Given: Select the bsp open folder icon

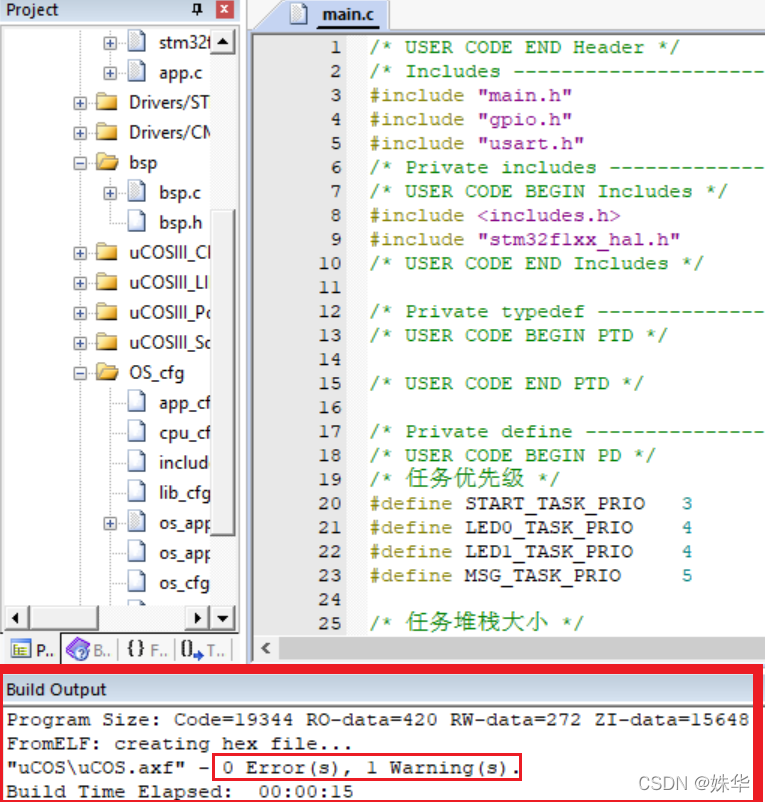Looking at the screenshot, I should tap(107, 162).
